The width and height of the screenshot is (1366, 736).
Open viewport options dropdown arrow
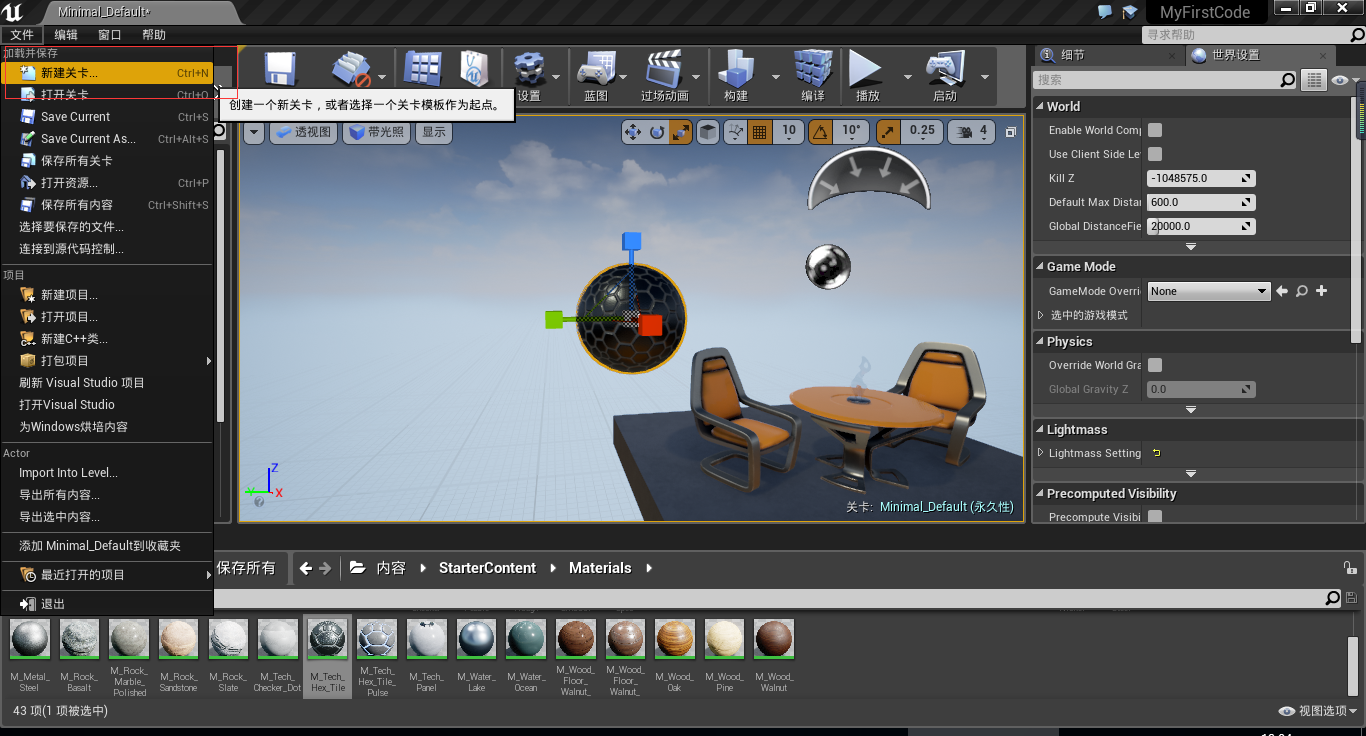tap(253, 132)
